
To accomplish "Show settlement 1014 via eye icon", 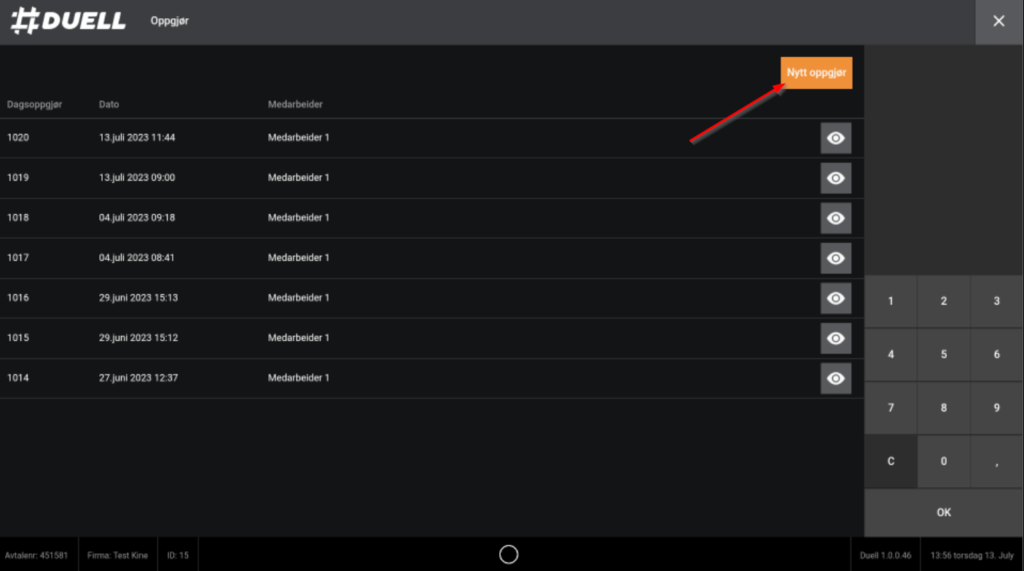I will (835, 378).
